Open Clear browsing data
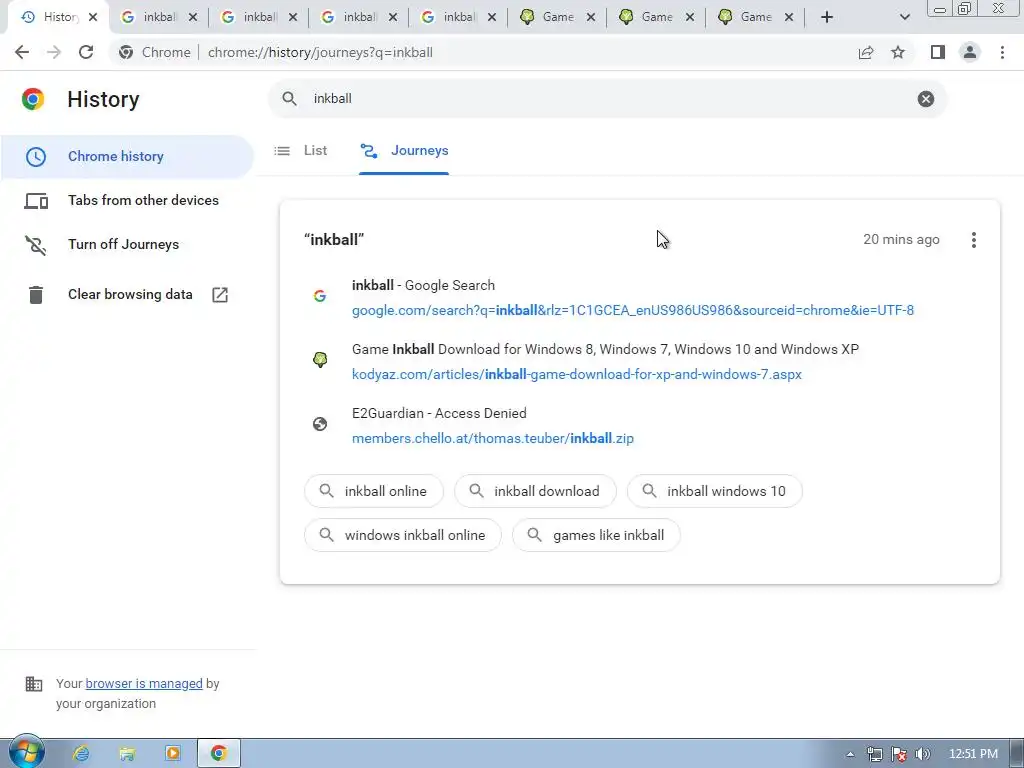The width and height of the screenshot is (1024, 768). coord(127,295)
